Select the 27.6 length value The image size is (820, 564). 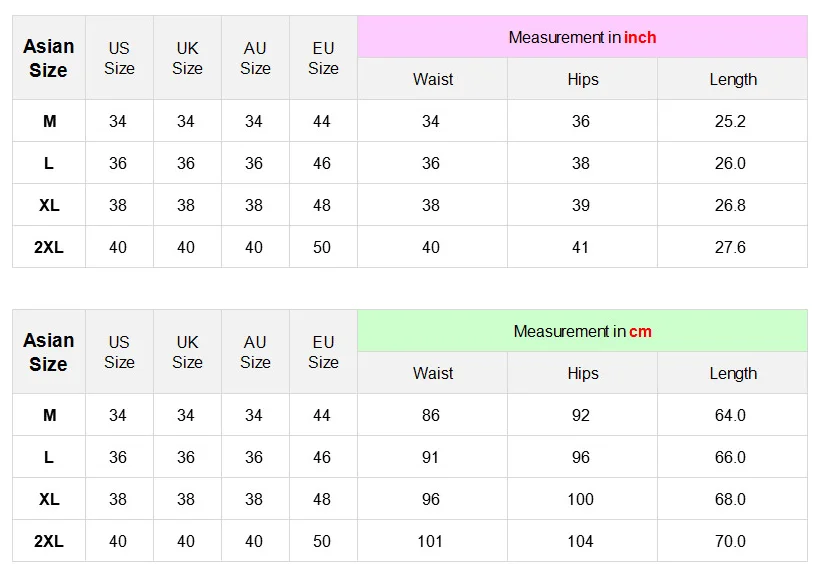[730, 247]
